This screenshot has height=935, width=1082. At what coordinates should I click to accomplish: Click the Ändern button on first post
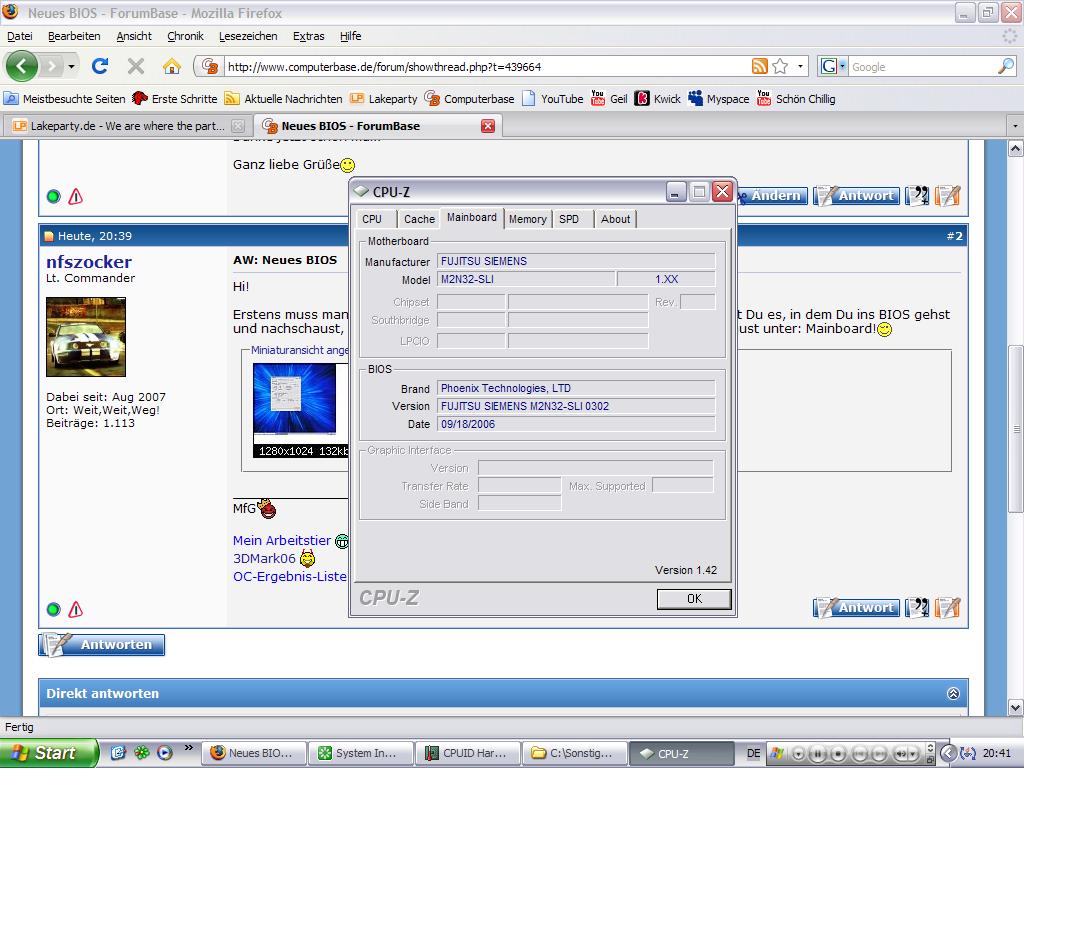tap(771, 196)
